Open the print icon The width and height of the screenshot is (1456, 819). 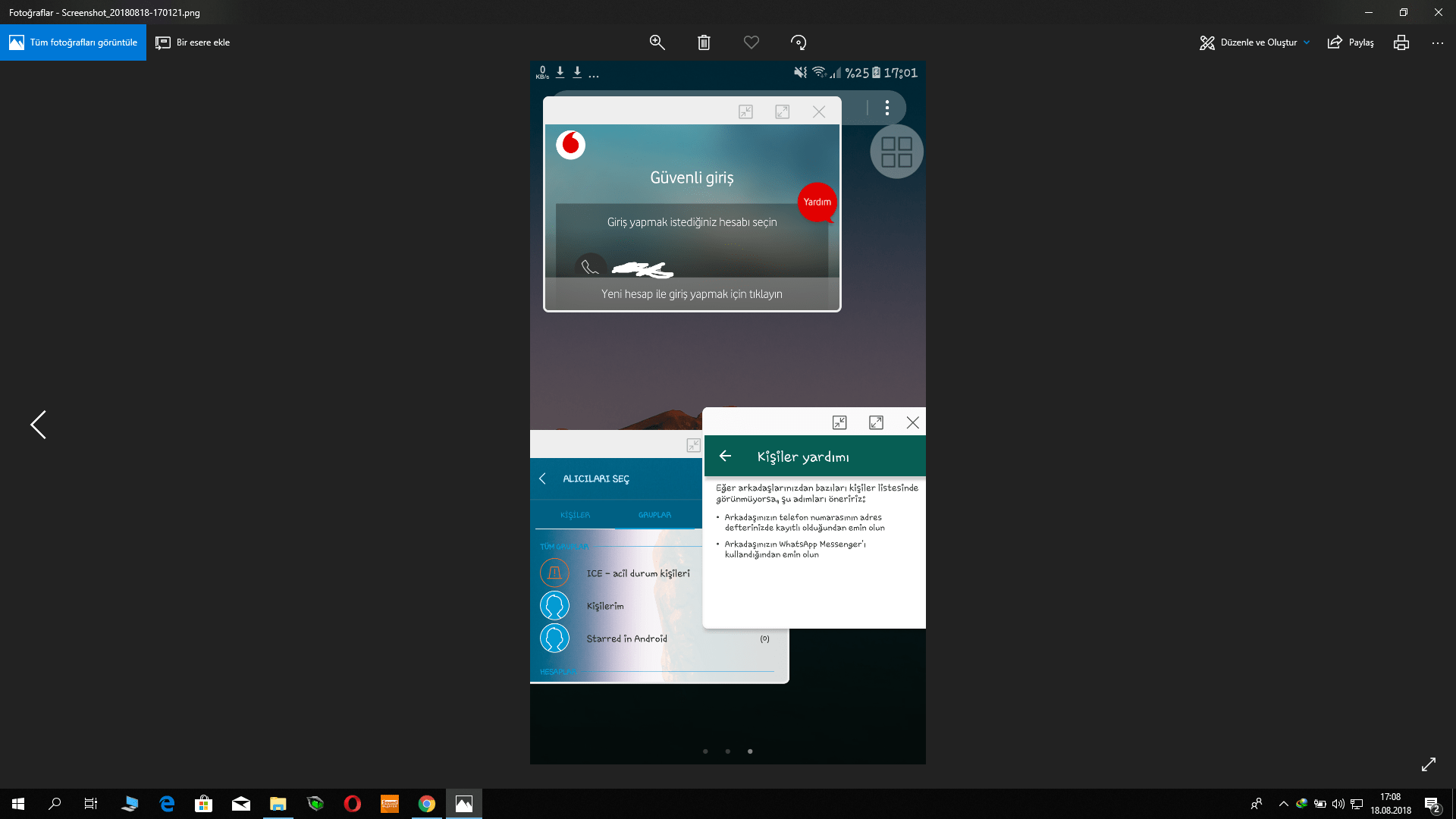click(1401, 42)
